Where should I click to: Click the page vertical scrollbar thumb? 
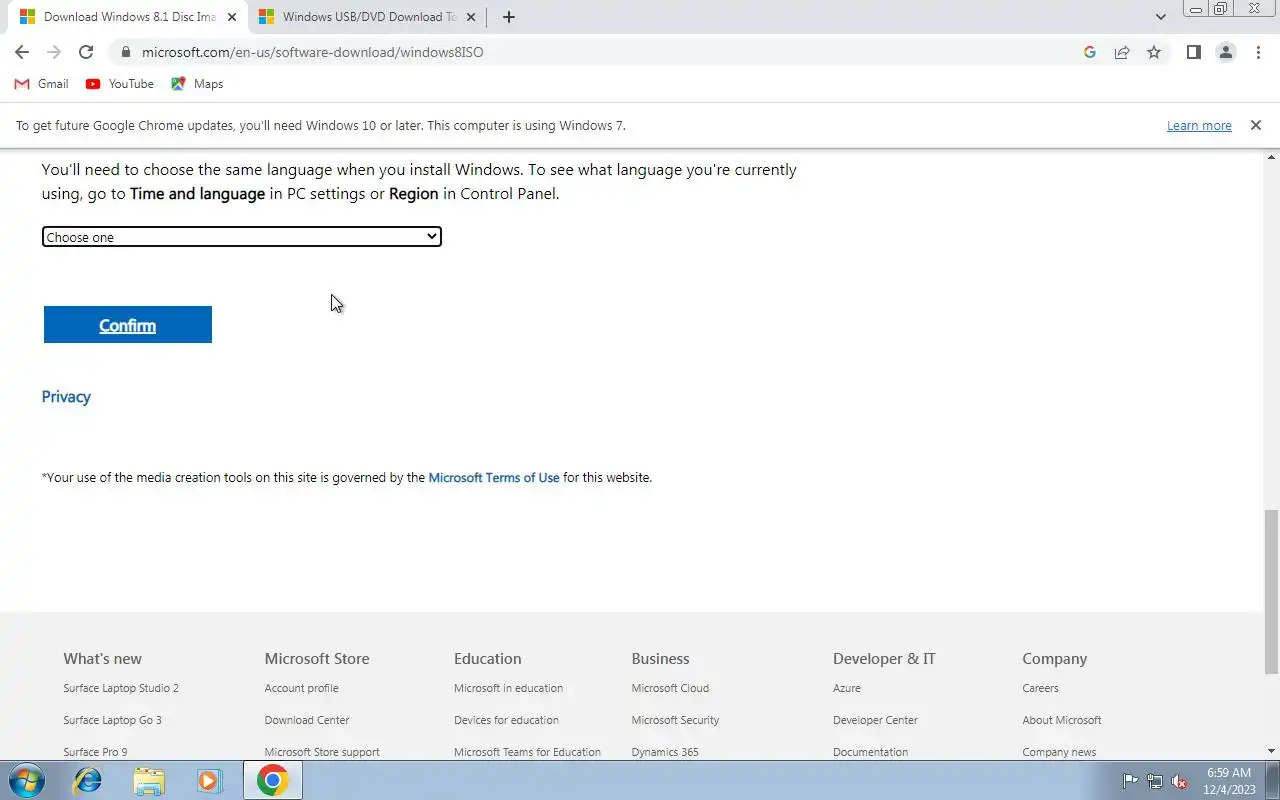[1272, 592]
